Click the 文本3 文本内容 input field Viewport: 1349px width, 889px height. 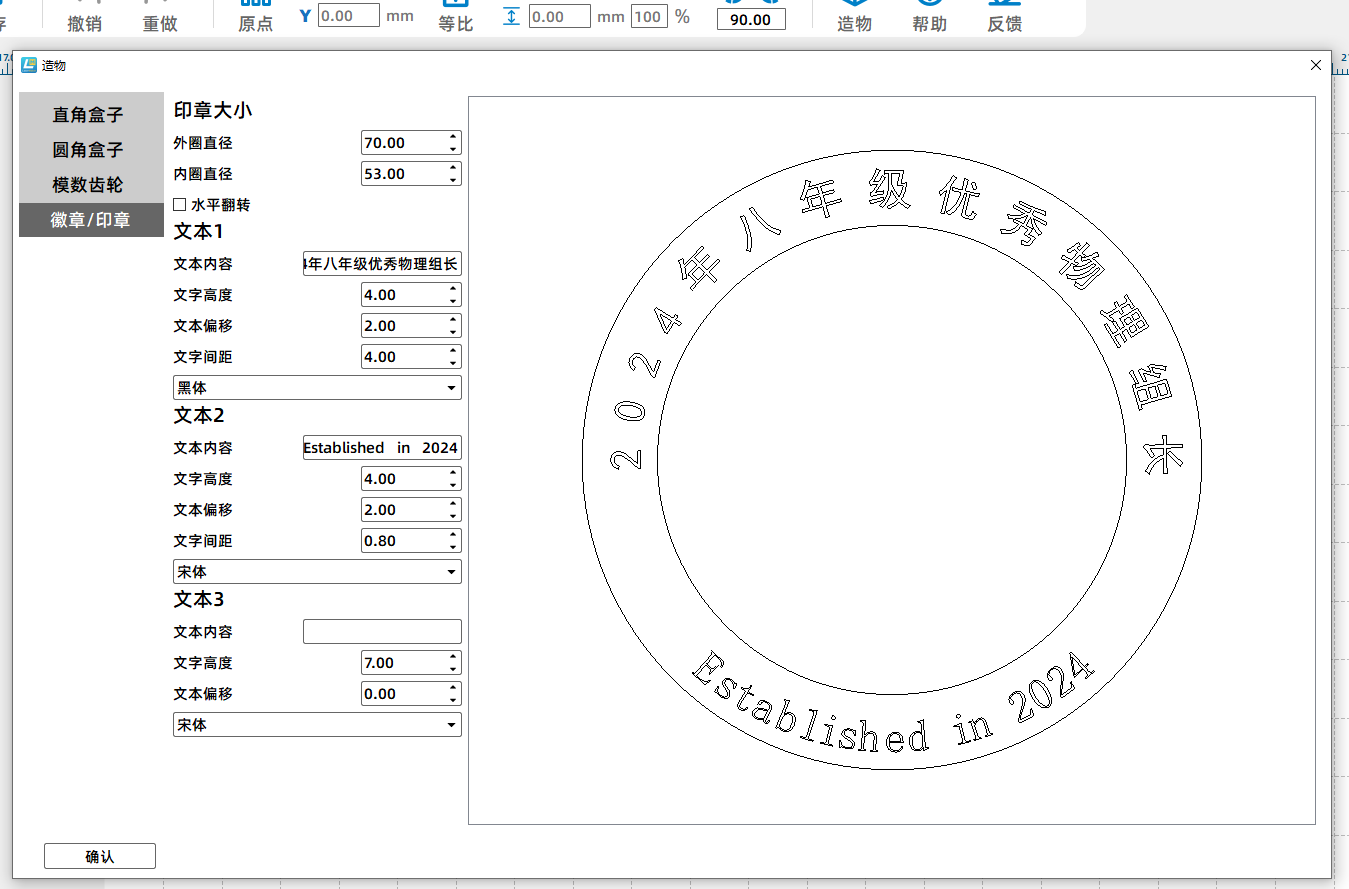(382, 632)
